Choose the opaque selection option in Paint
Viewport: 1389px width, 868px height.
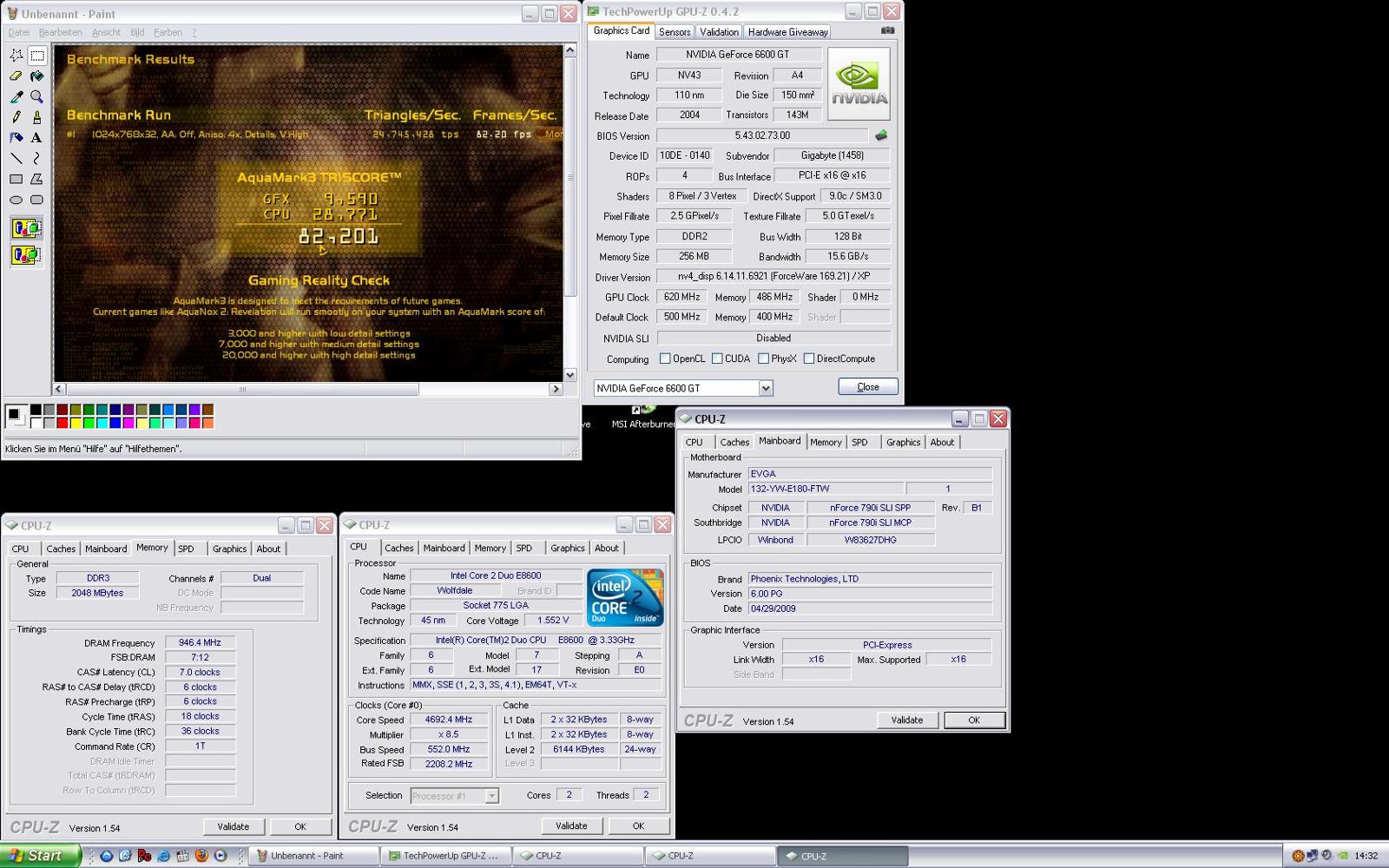[26, 228]
